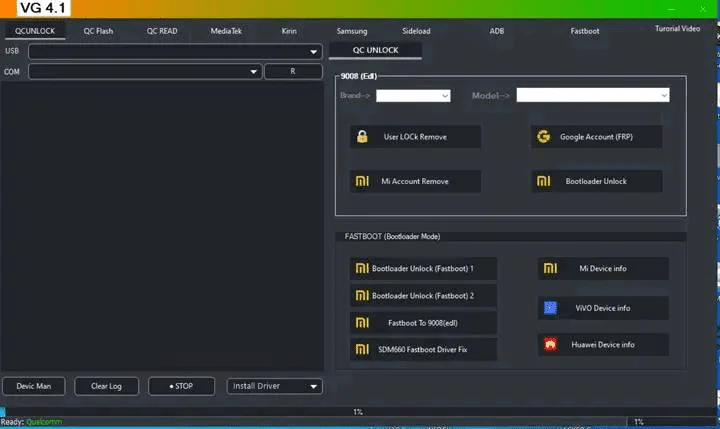Click the STOP button

181,386
